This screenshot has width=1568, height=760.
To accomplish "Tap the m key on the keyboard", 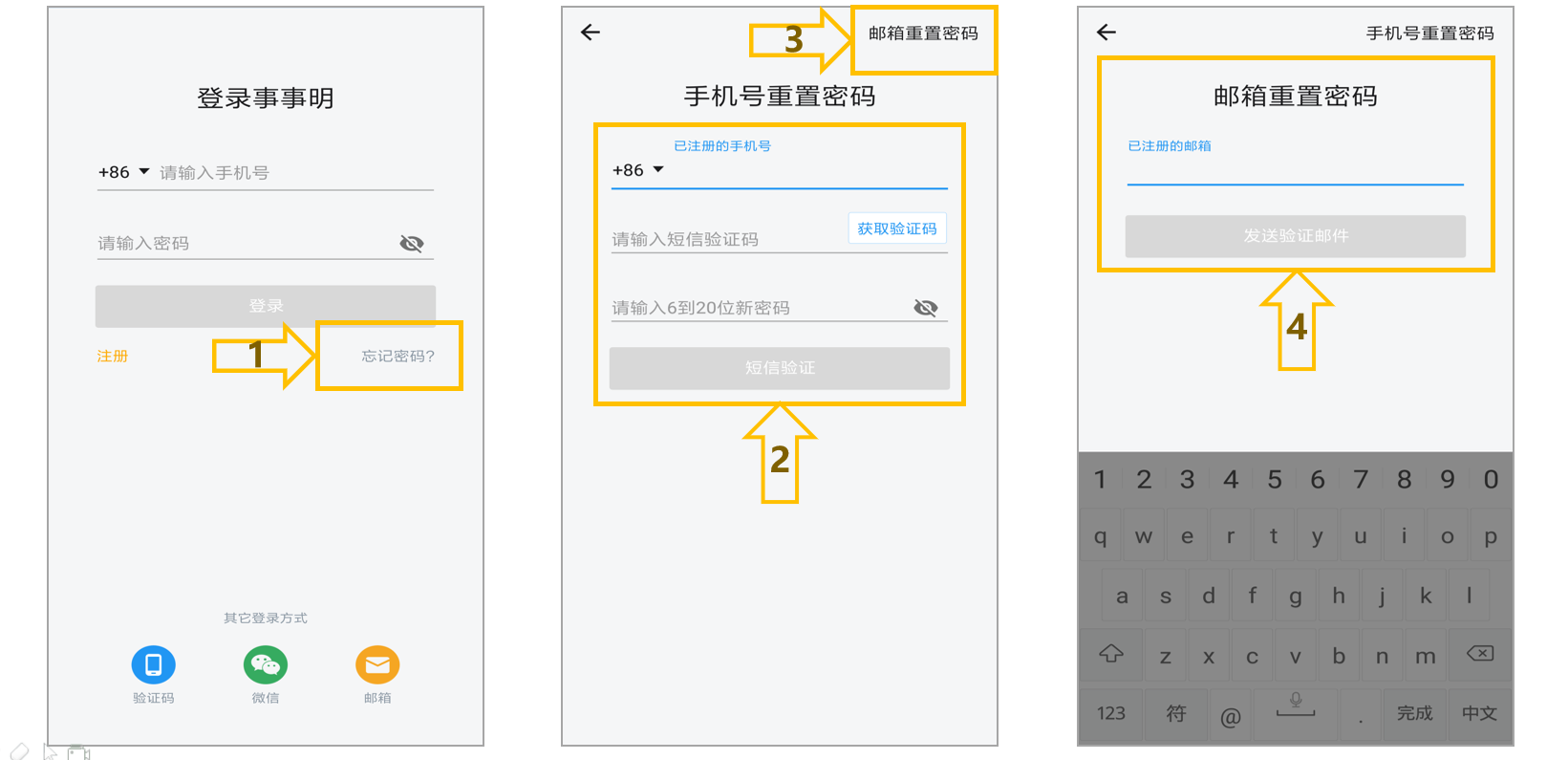I will pyautogui.click(x=1425, y=656).
